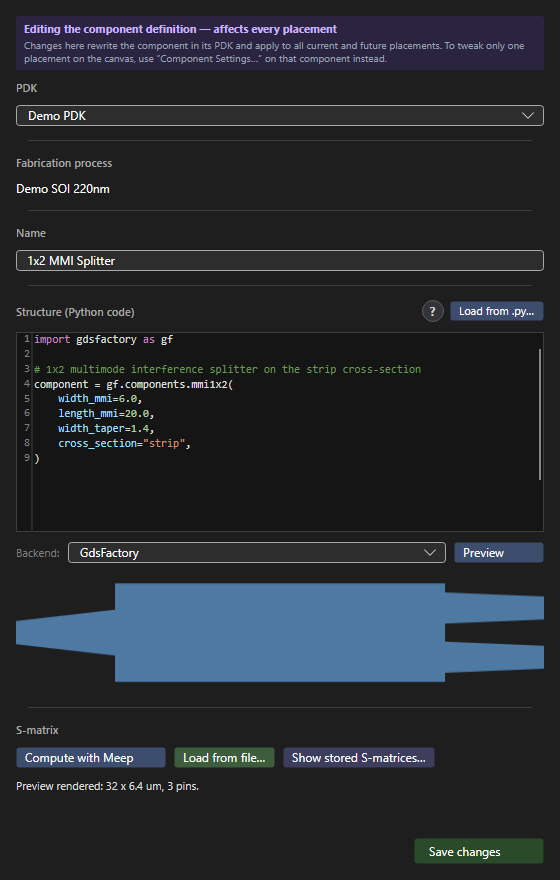Click the length_mmi=20.0 code line
560x880 pixels.
[106, 414]
